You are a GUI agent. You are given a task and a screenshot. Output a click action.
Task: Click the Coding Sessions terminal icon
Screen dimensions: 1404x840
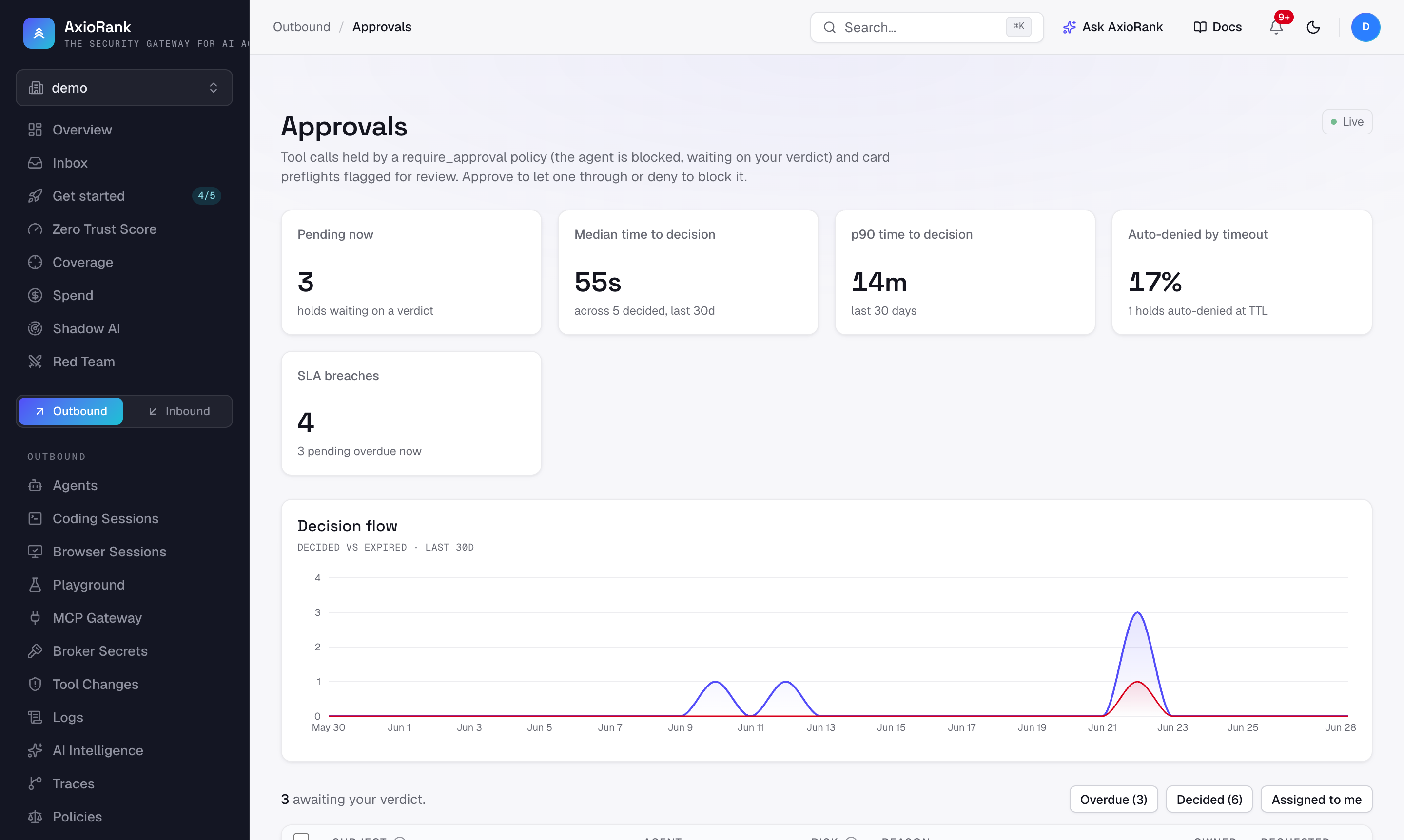35,518
